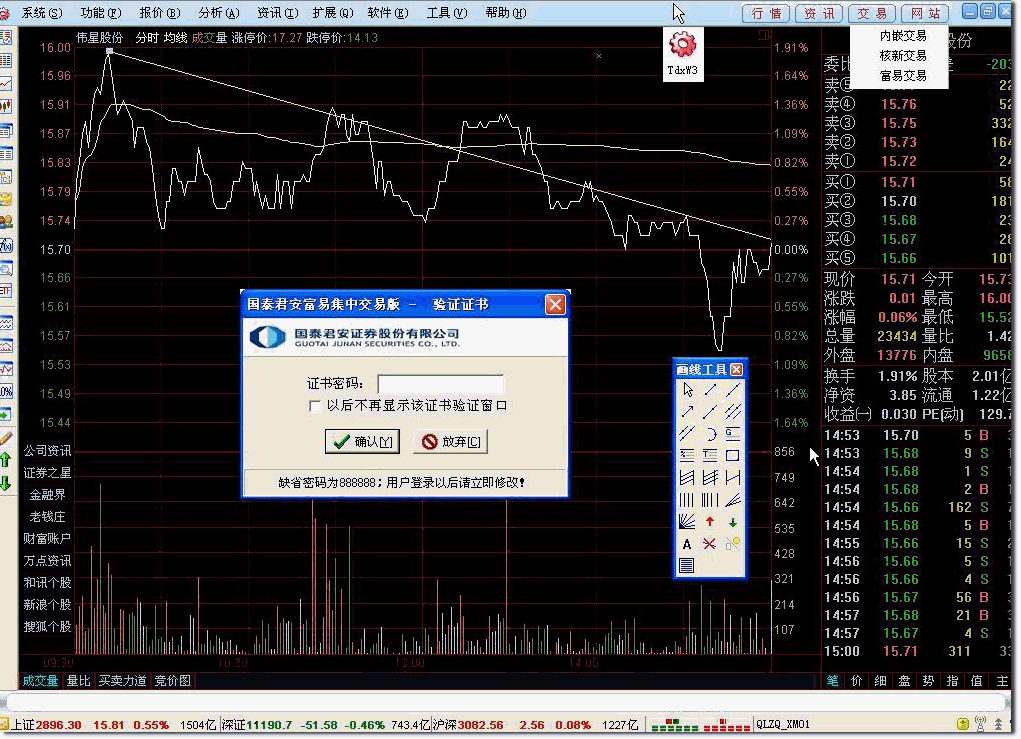The width and height of the screenshot is (1021, 739).
Task: Click the green up arrow in sidebar
Action: click(x=6, y=460)
